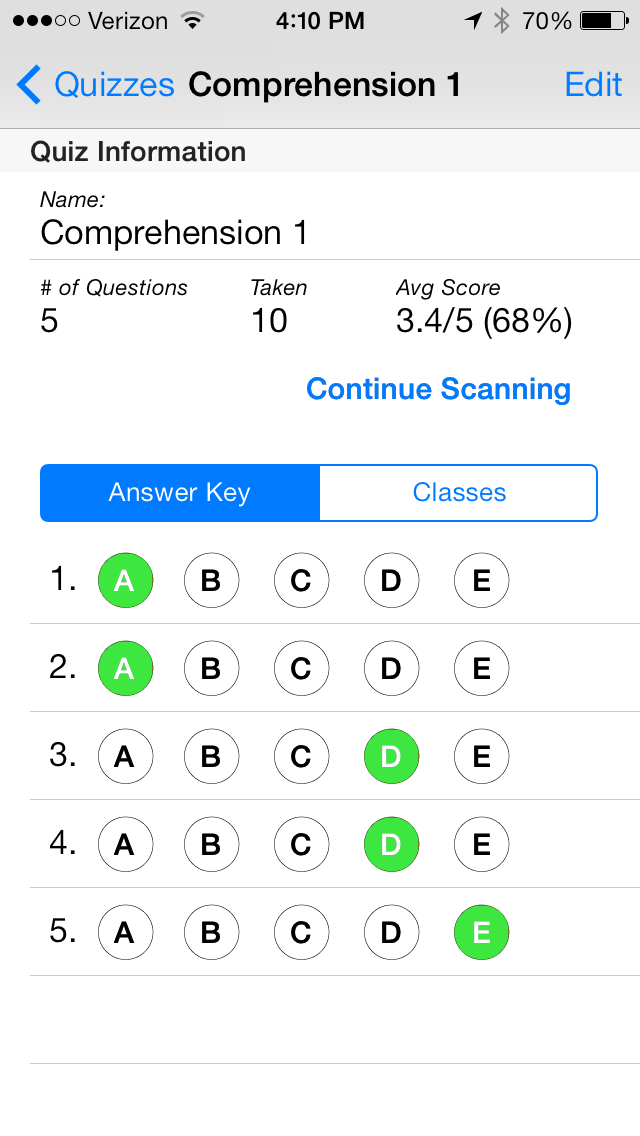Screen dimensions: 640x1136
Task: Tap the Wi-Fi icon in status bar
Action: (190, 21)
